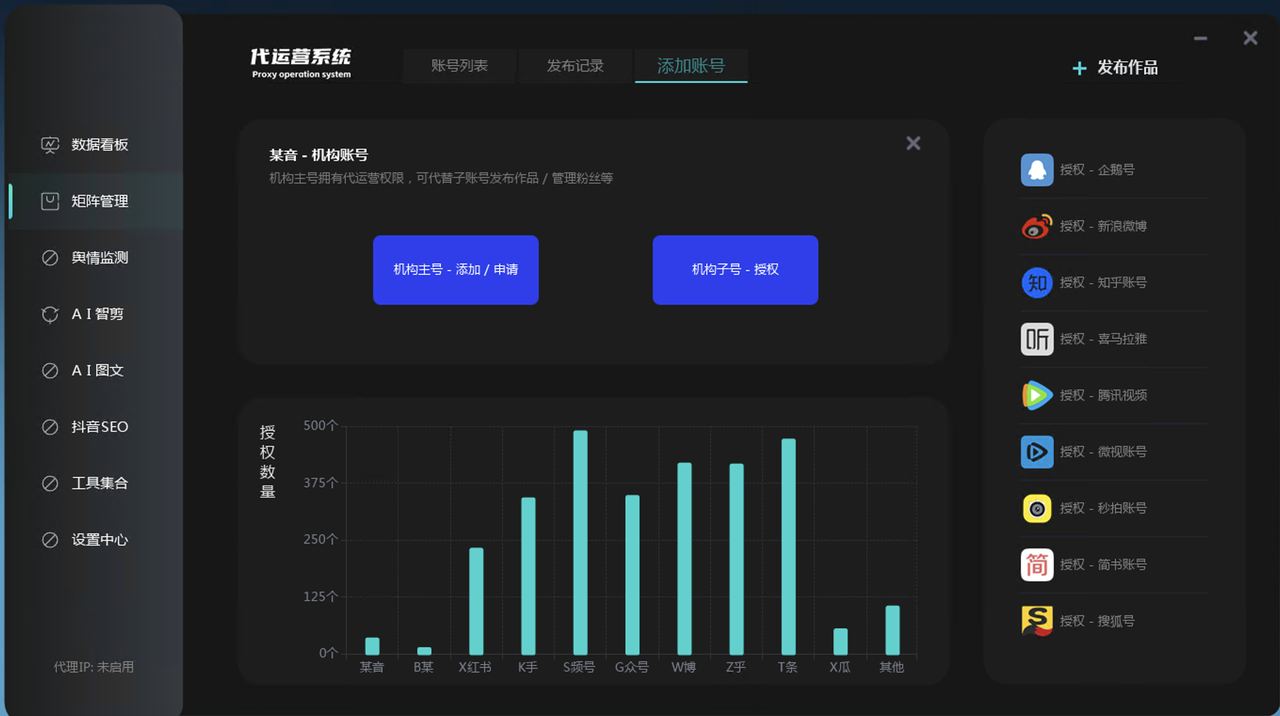The width and height of the screenshot is (1280, 716).
Task: Select 矩阵管理 sidebar item
Action: click(99, 201)
